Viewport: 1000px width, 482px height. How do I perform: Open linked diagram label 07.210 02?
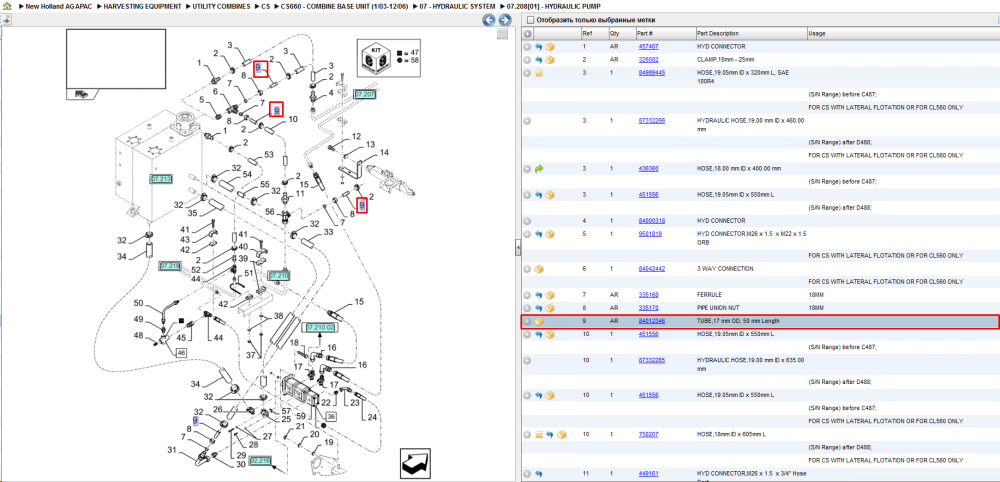click(x=320, y=327)
